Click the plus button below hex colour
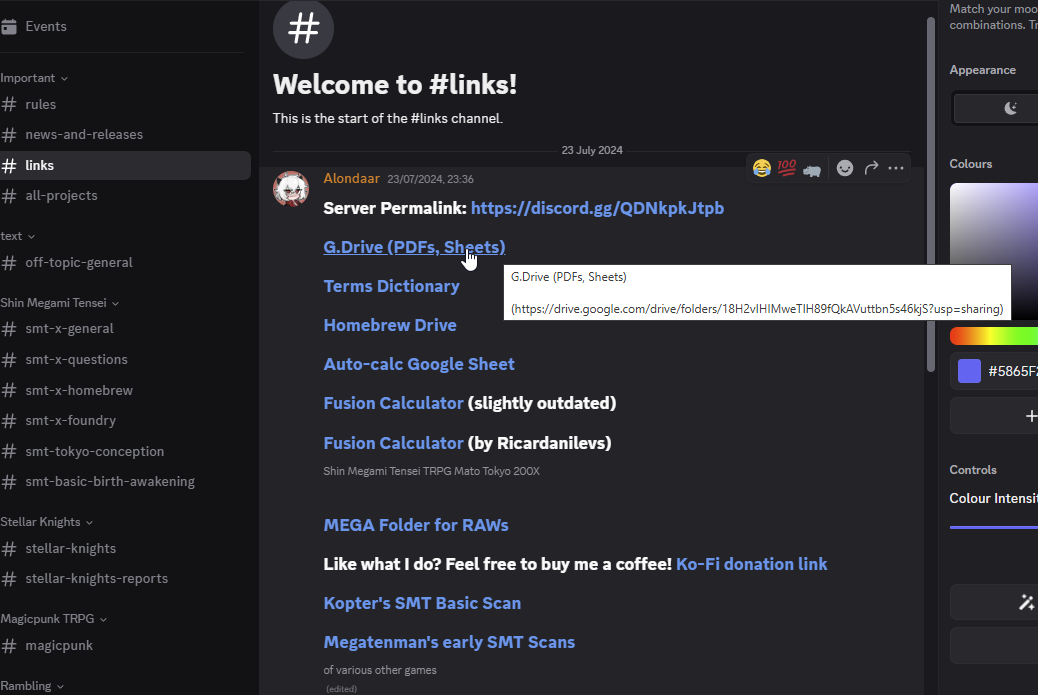This screenshot has width=1038, height=695. click(x=995, y=416)
